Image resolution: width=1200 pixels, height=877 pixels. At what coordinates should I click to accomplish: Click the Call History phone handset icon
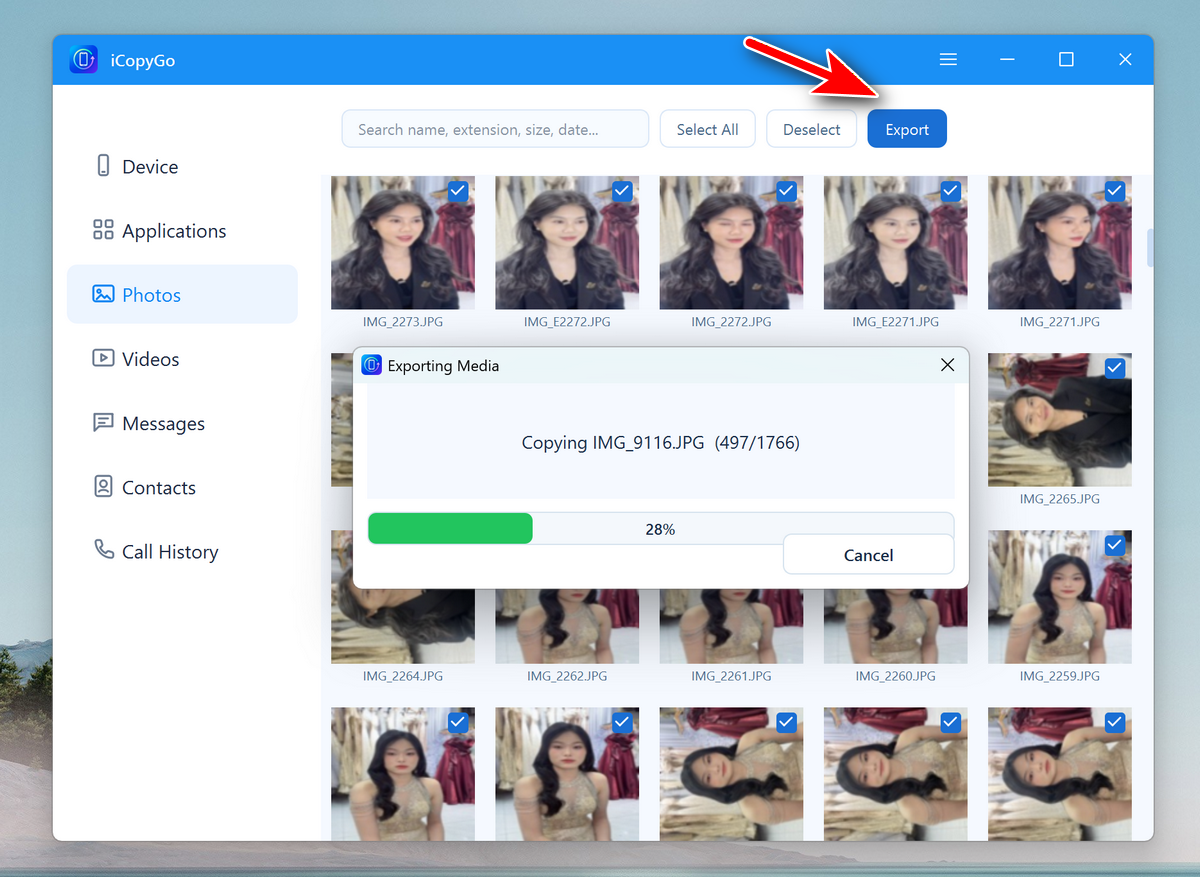click(x=103, y=550)
